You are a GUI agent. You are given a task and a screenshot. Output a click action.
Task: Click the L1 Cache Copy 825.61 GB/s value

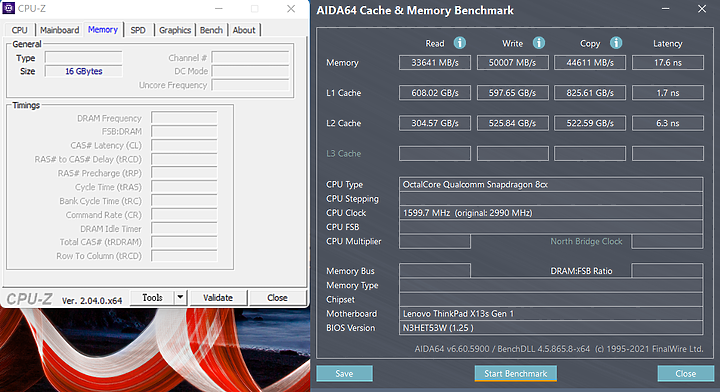click(x=590, y=93)
